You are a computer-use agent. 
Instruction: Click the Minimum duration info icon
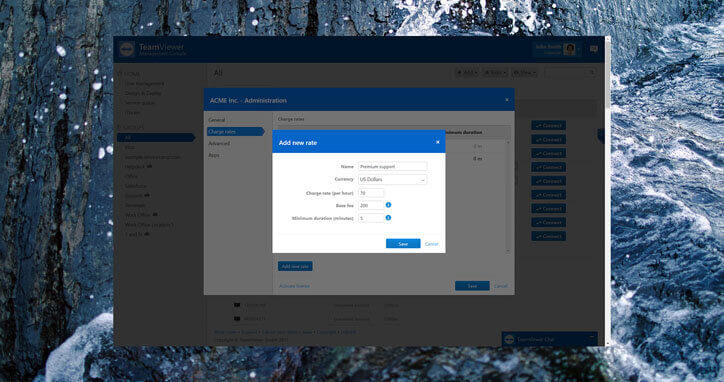tap(388, 218)
